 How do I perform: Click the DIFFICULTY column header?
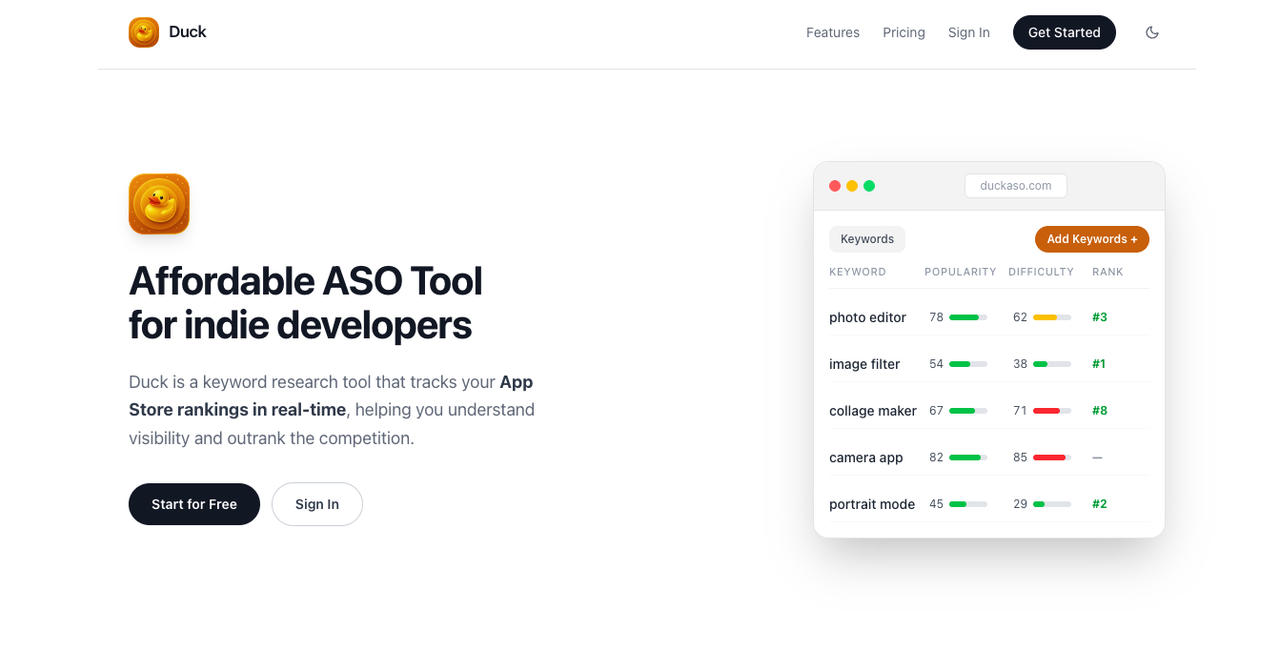coord(1041,272)
